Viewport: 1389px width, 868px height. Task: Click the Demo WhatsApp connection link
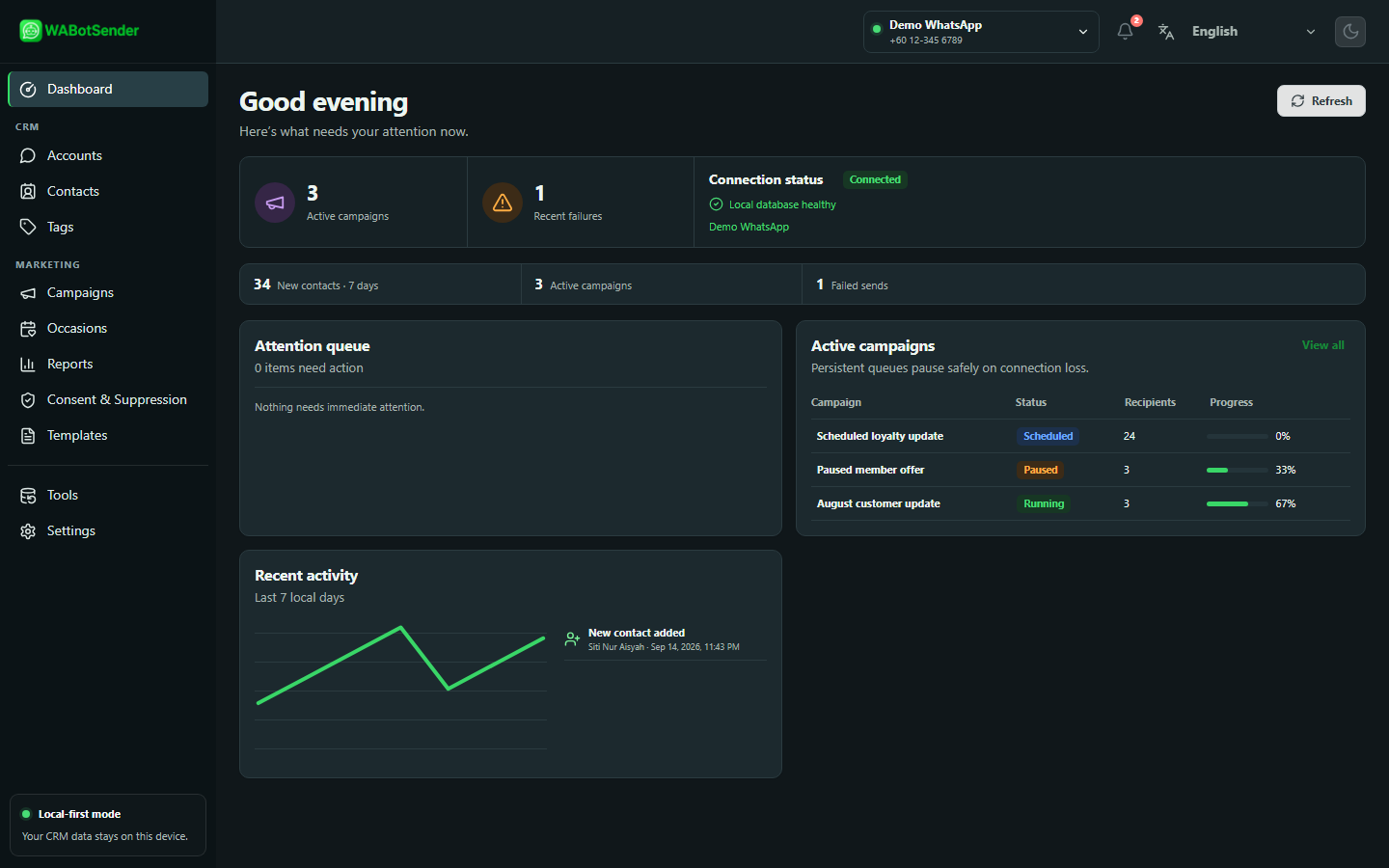click(x=749, y=227)
